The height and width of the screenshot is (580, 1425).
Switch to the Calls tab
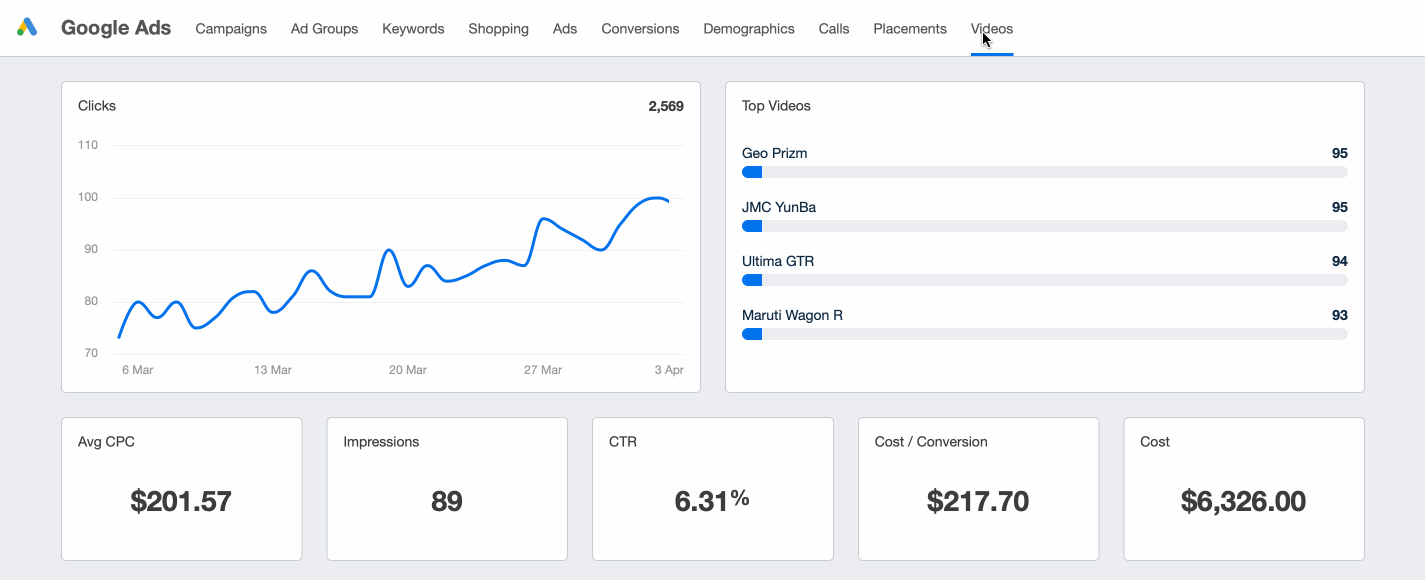pyautogui.click(x=834, y=29)
